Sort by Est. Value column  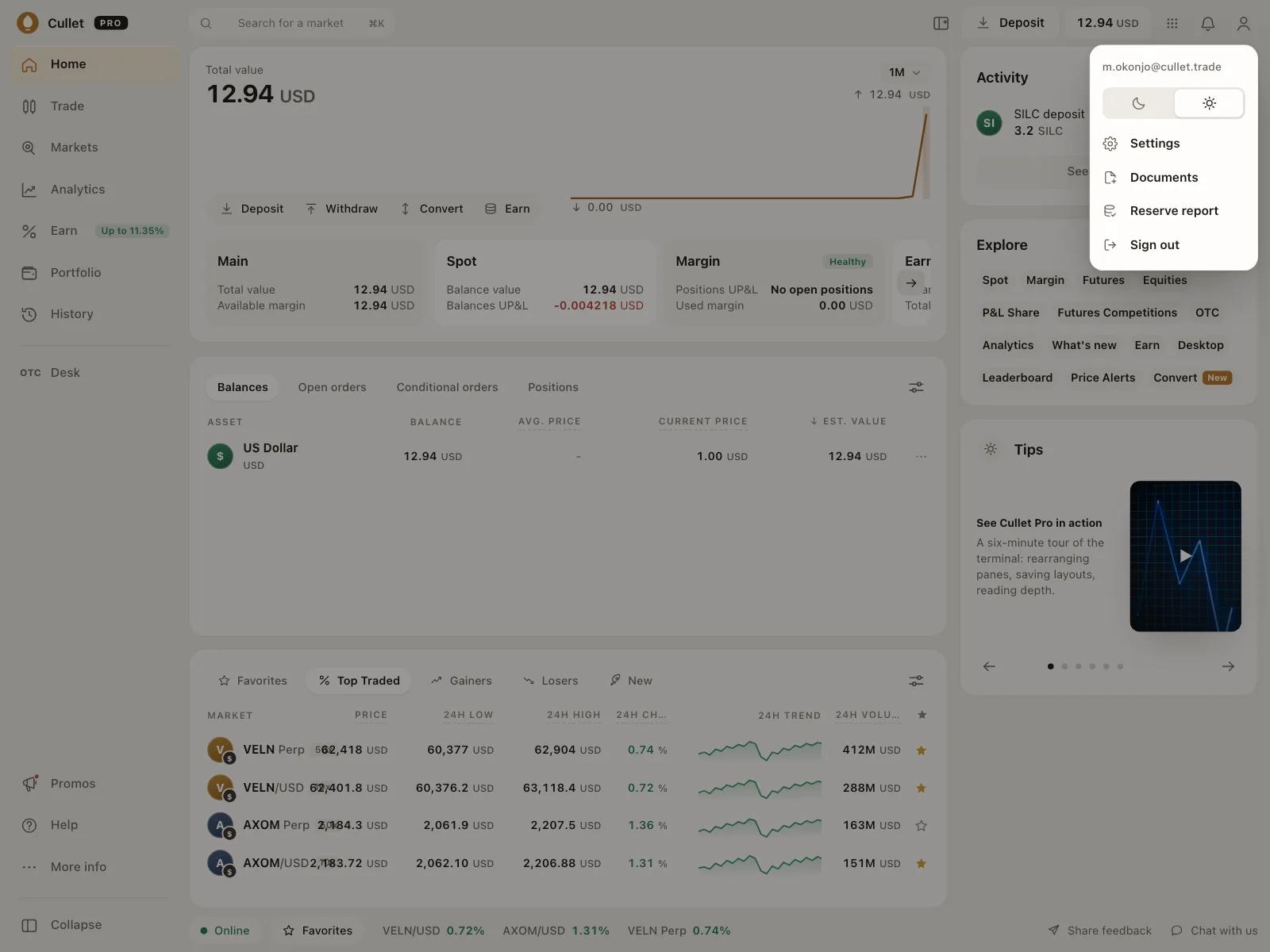pos(848,421)
